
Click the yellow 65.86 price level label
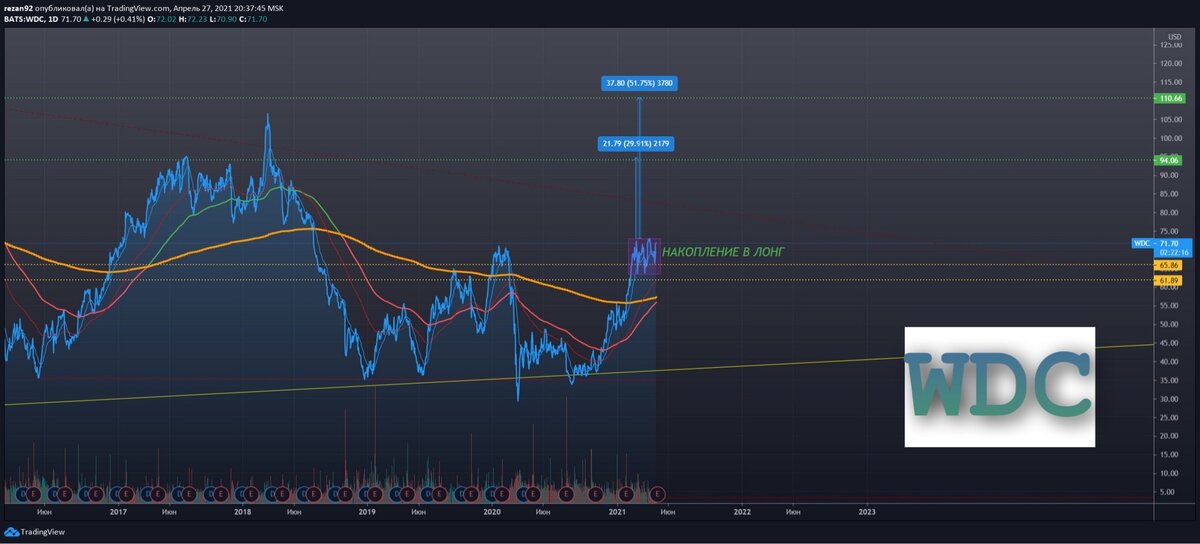tap(1170, 265)
